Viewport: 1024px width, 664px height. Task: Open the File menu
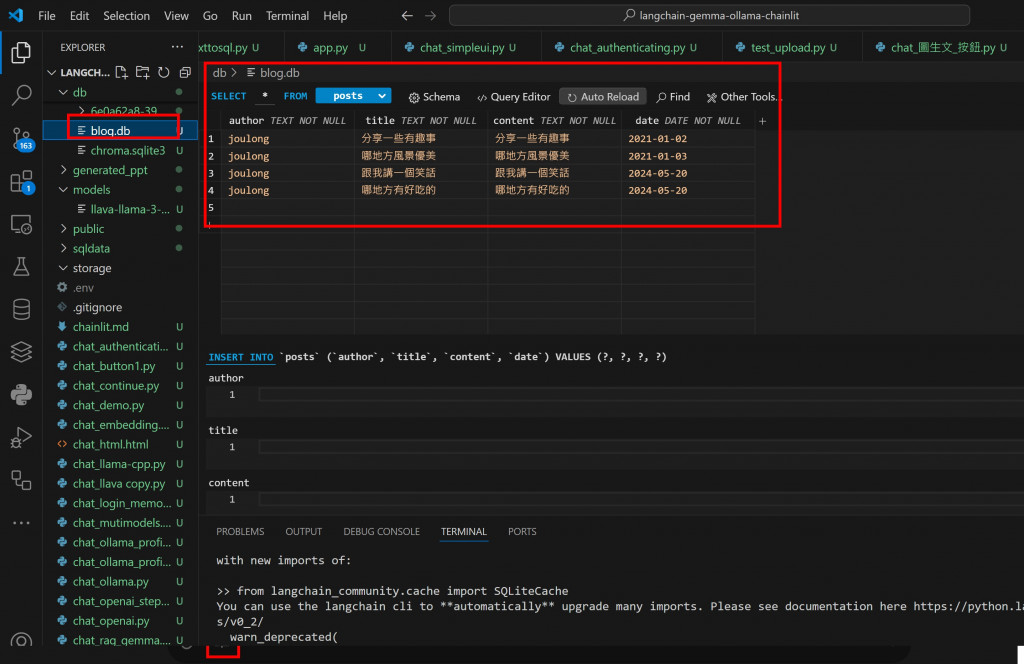(x=46, y=16)
